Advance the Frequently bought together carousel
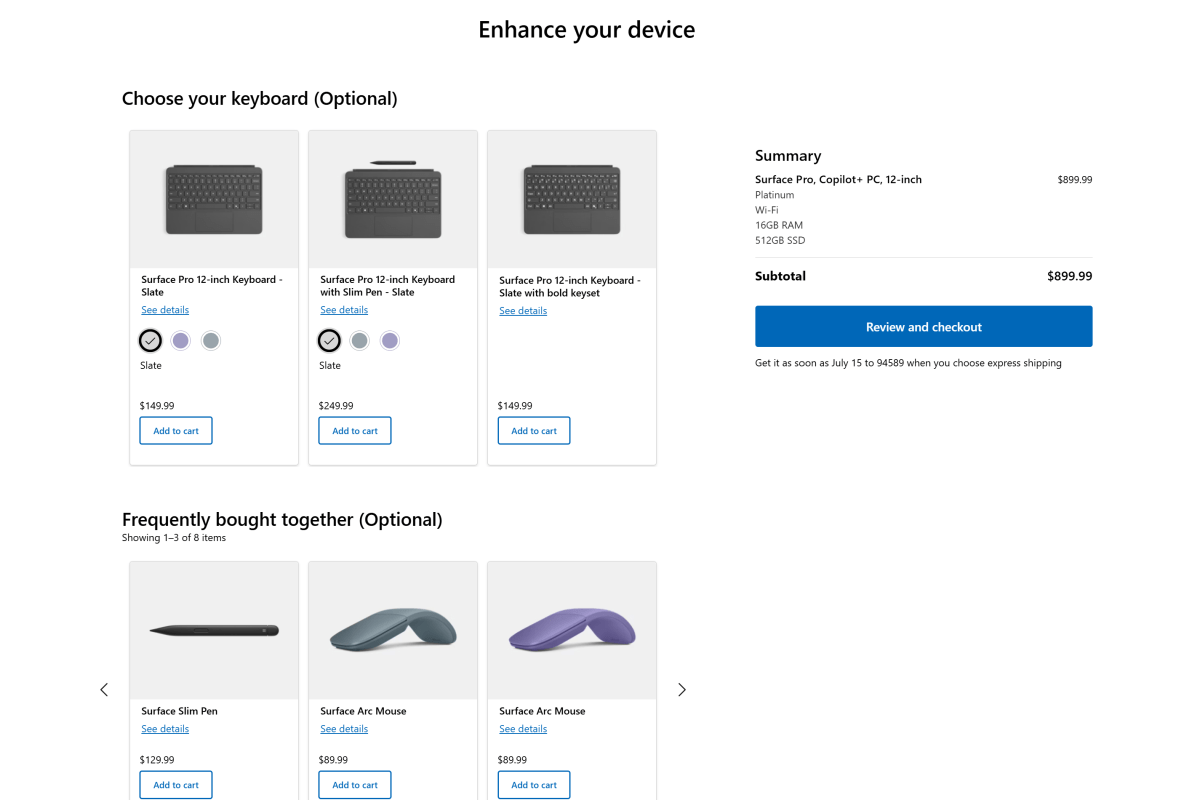1200x800 pixels. click(681, 689)
